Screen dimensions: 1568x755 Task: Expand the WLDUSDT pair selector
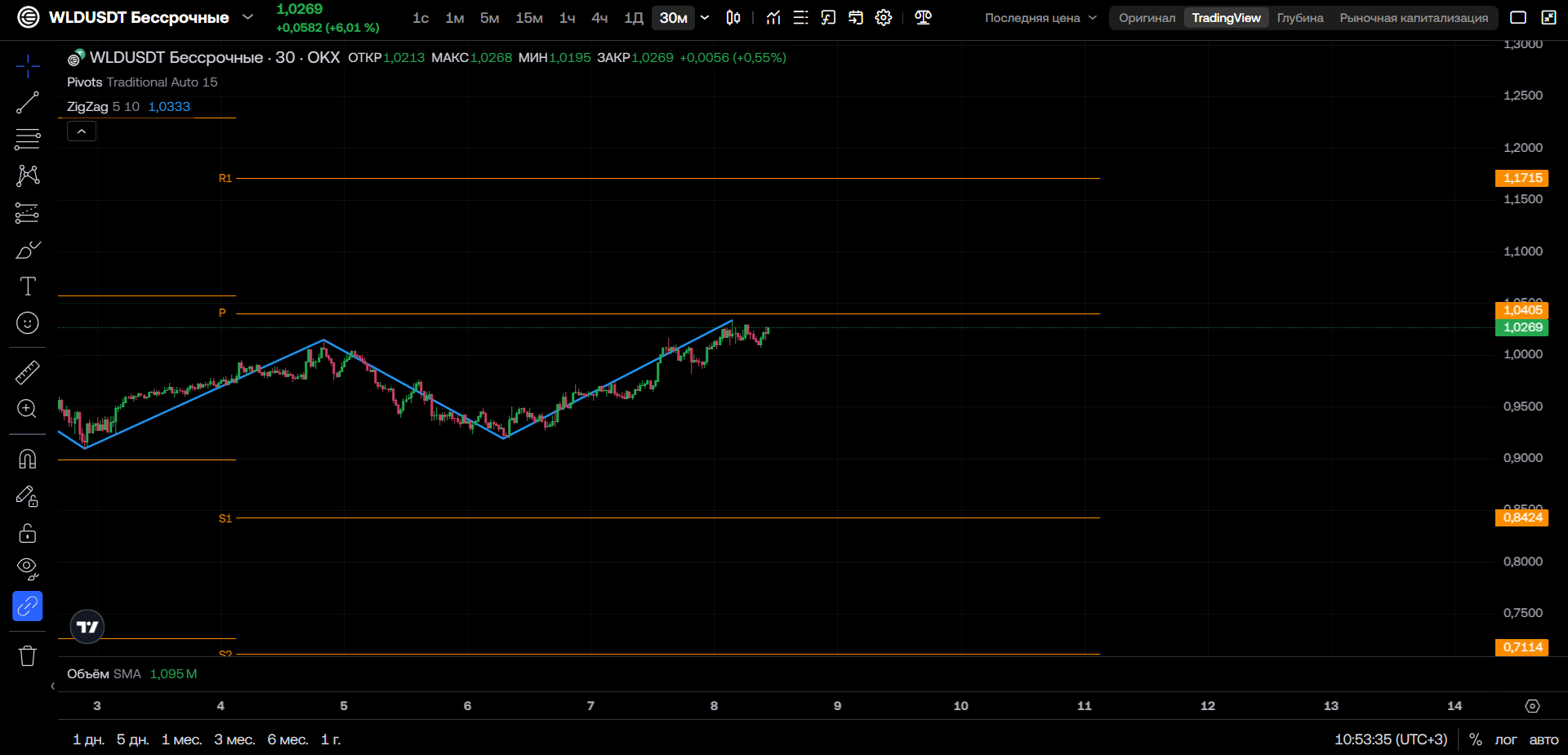[x=248, y=17]
